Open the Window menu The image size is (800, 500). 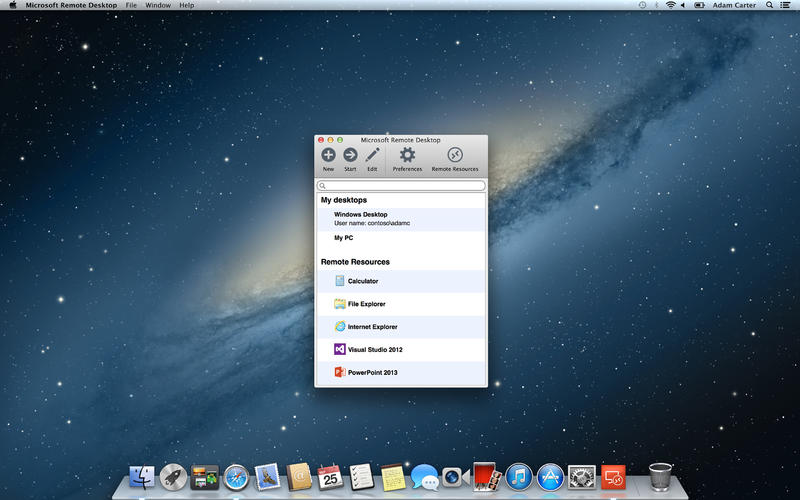pyautogui.click(x=158, y=5)
